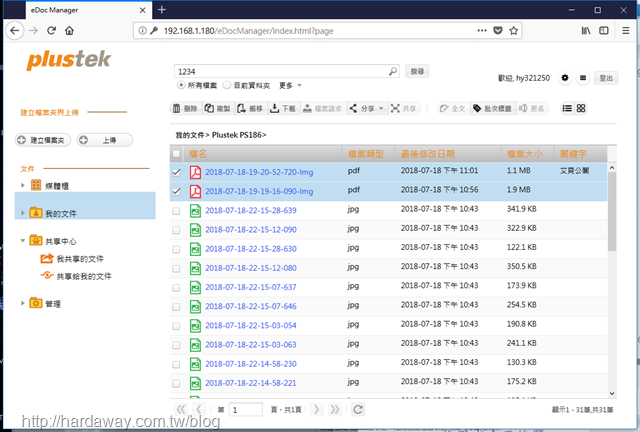The height and width of the screenshot is (432, 640).
Task: Go to the next page arrow
Action: (x=316, y=409)
